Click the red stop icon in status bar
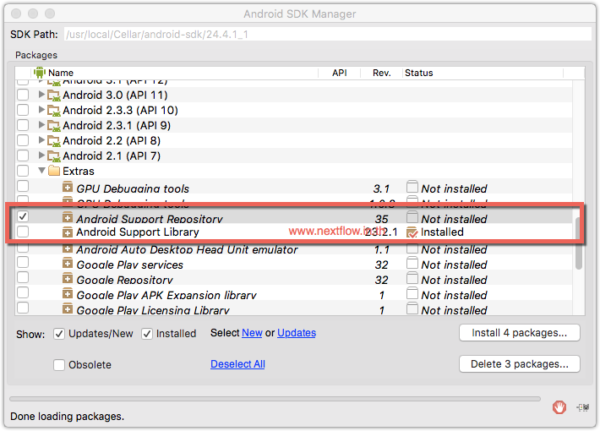This screenshot has width=600, height=431. (557, 408)
